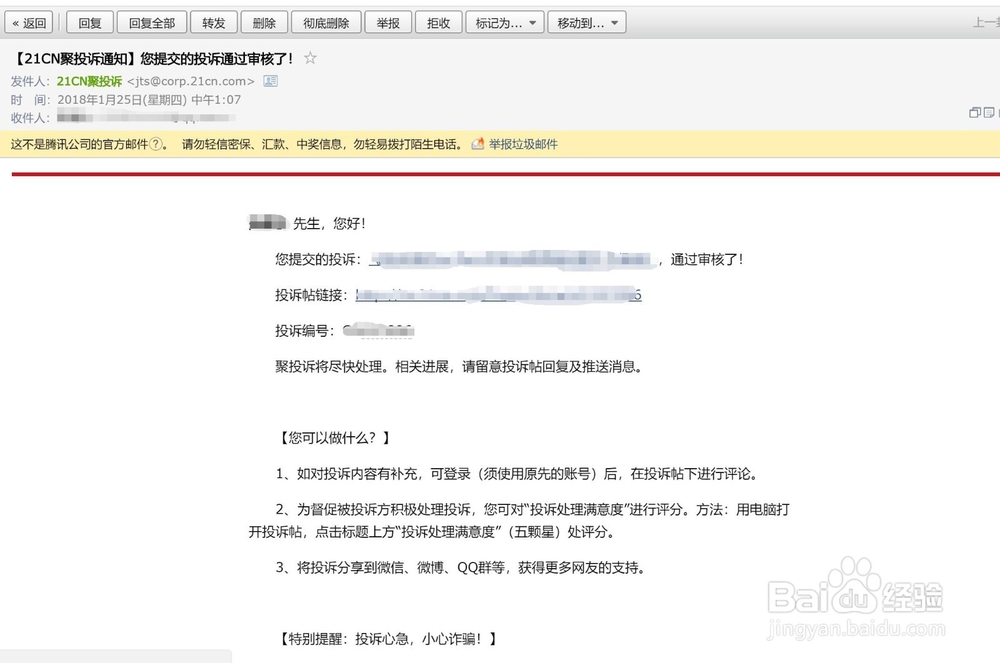Click the date 2018年1月25日(星期四) 中午1:07

point(149,99)
